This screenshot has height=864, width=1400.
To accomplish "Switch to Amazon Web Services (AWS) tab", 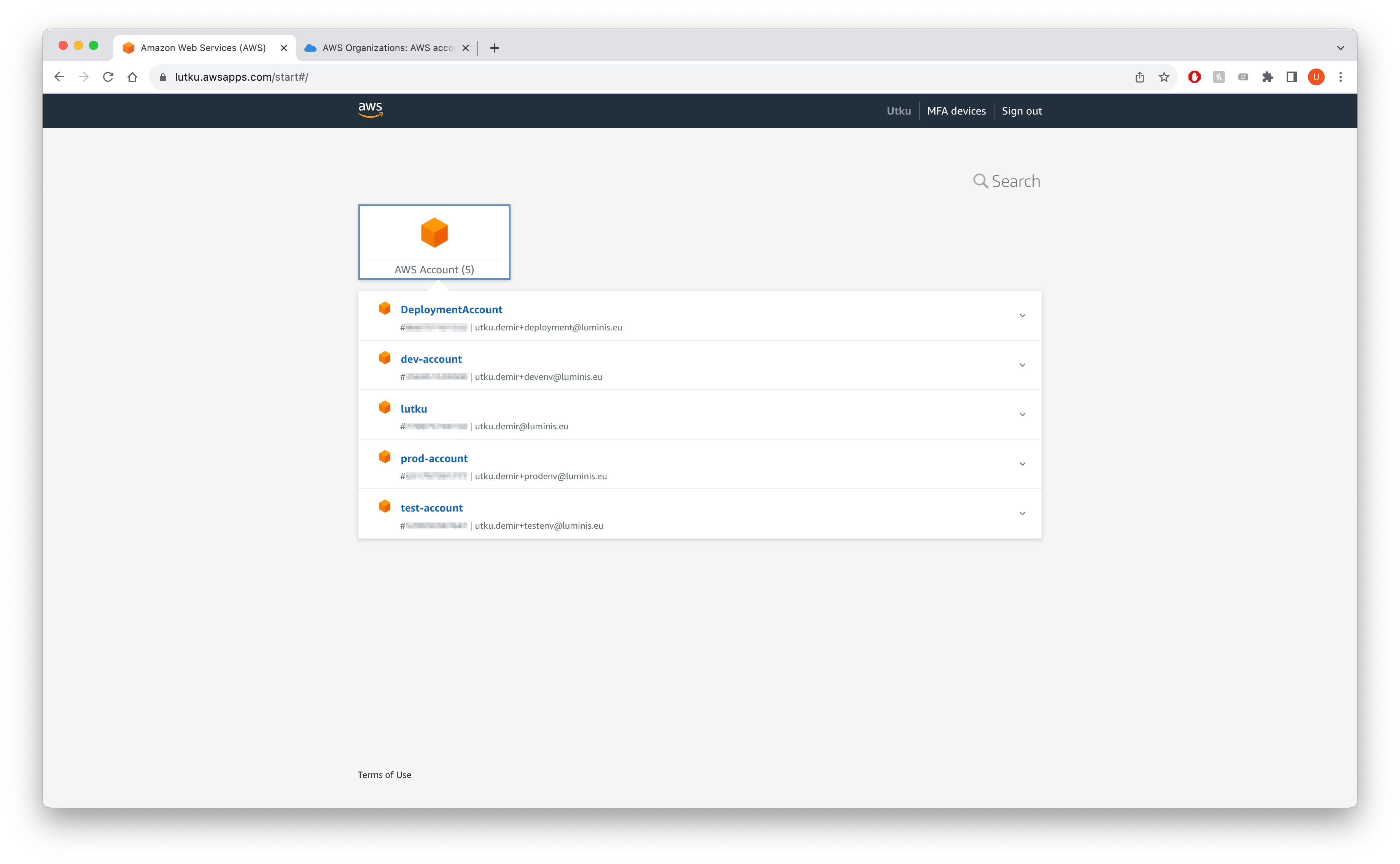I will click(204, 48).
